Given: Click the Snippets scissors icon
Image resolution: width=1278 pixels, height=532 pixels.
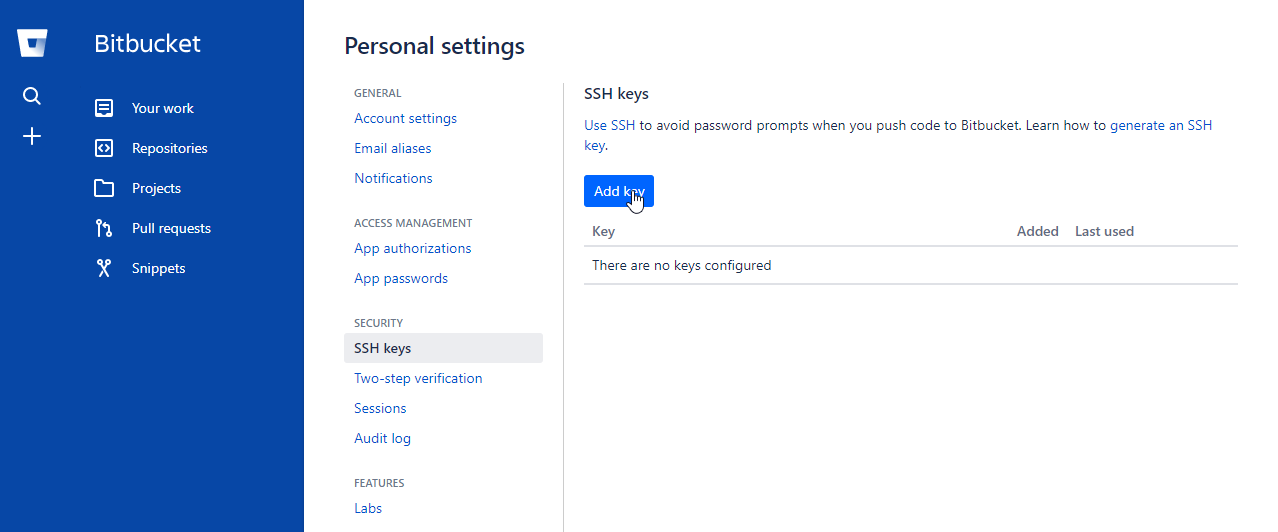Looking at the screenshot, I should coord(104,268).
